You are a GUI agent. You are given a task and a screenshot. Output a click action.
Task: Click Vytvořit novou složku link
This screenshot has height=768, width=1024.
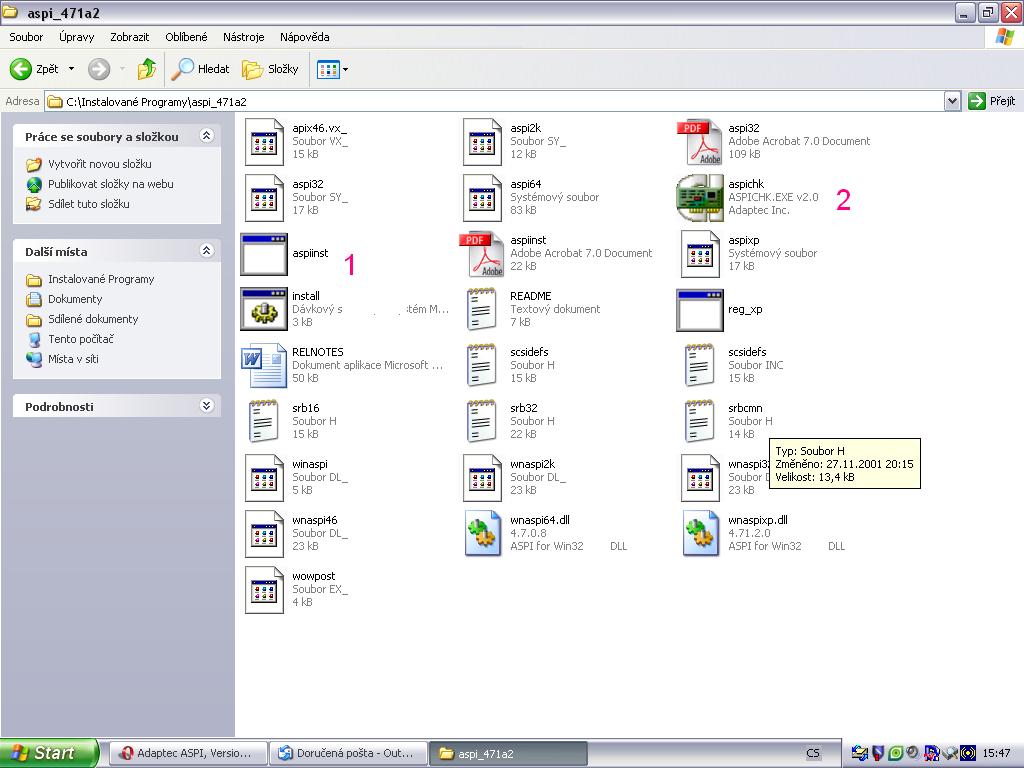(x=99, y=164)
